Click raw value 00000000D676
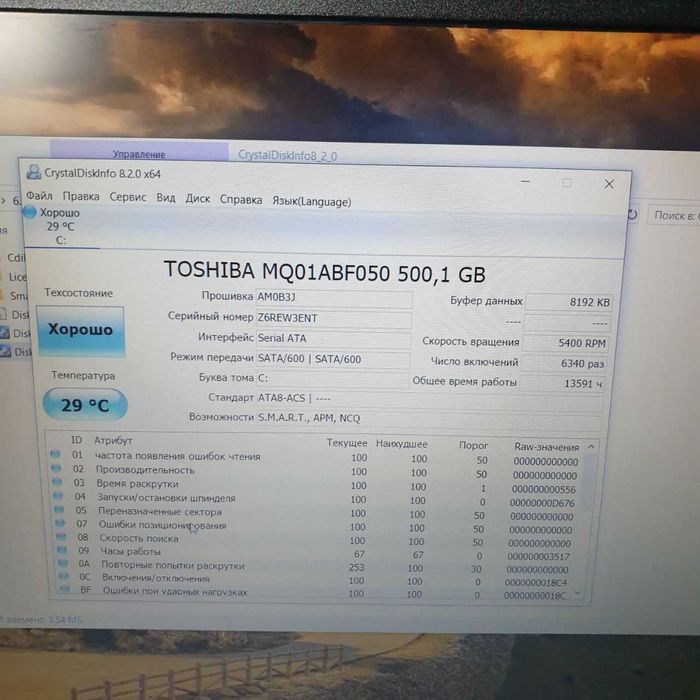This screenshot has width=700, height=700. [x=542, y=503]
